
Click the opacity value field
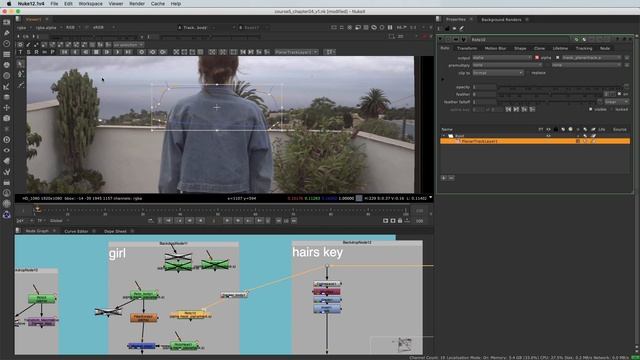point(484,87)
